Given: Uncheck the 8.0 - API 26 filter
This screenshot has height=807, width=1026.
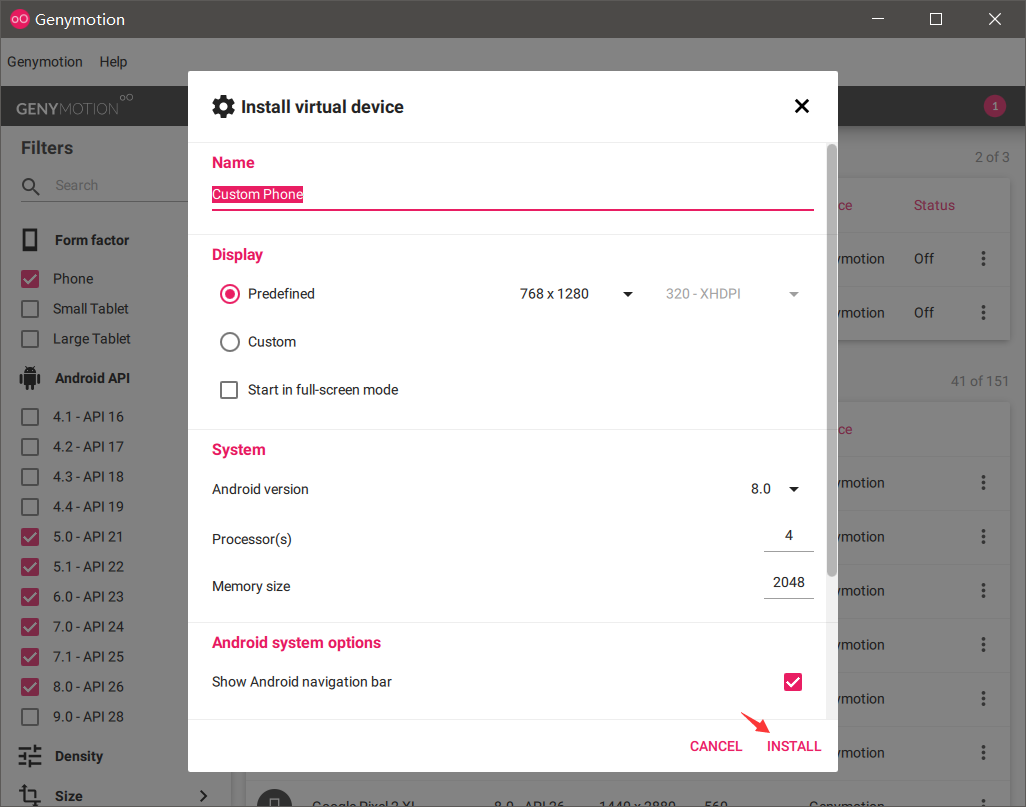Looking at the screenshot, I should [30, 687].
